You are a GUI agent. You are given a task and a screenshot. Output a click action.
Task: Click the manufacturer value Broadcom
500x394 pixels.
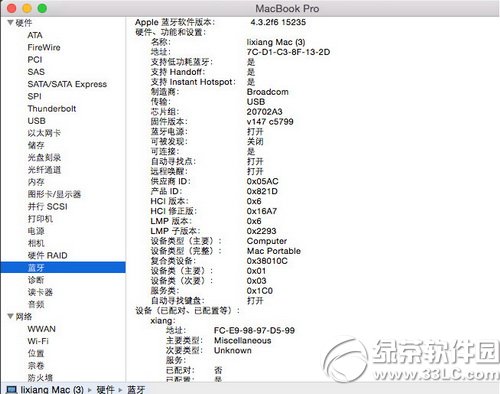coord(268,92)
